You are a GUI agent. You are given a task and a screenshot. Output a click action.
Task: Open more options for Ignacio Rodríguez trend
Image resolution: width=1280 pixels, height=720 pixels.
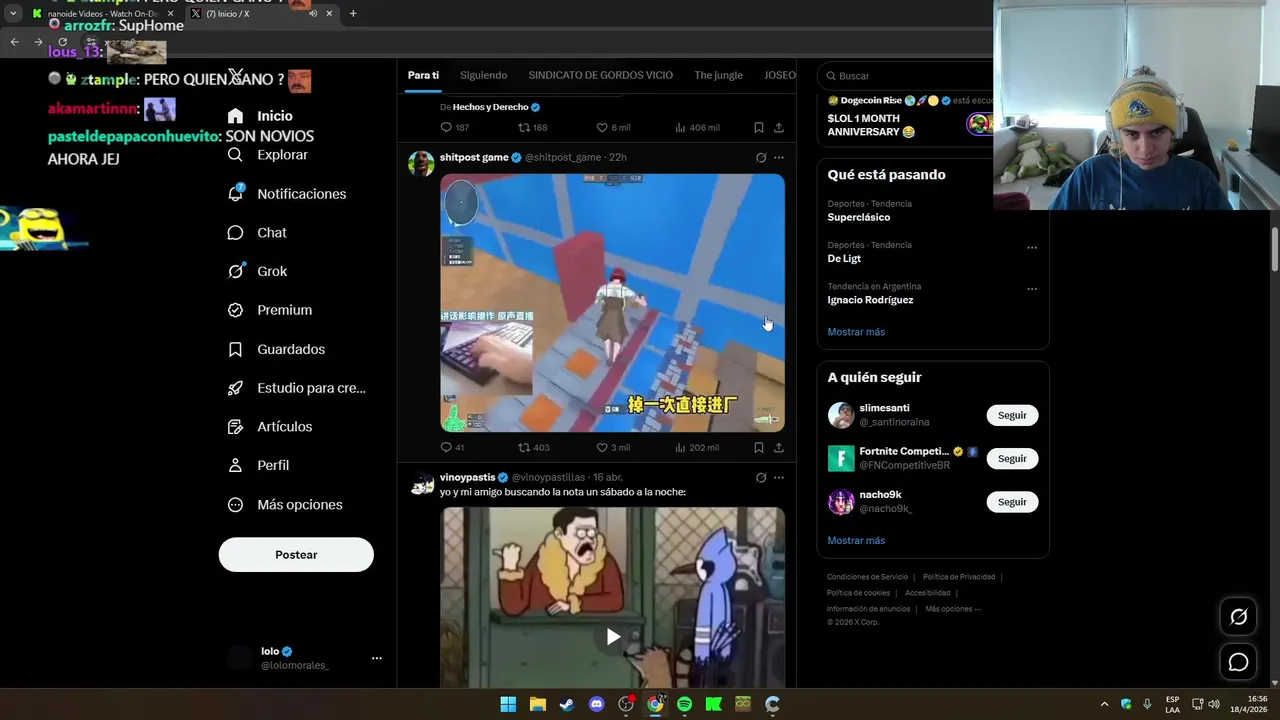pyautogui.click(x=1032, y=289)
